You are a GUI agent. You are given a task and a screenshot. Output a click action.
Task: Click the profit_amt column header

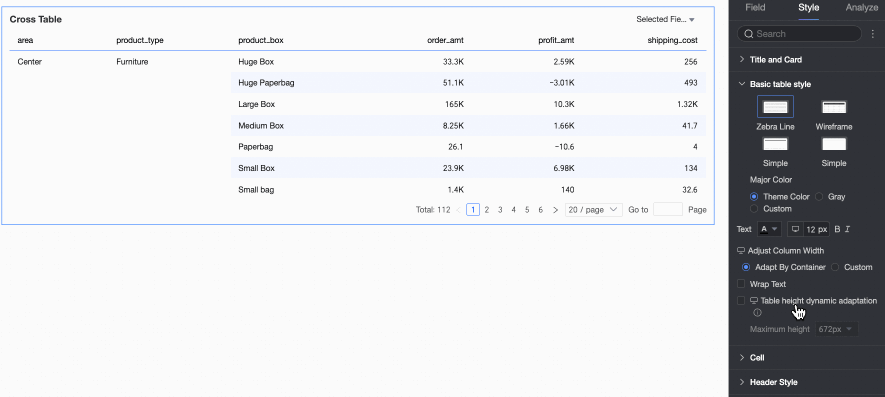(x=556, y=40)
